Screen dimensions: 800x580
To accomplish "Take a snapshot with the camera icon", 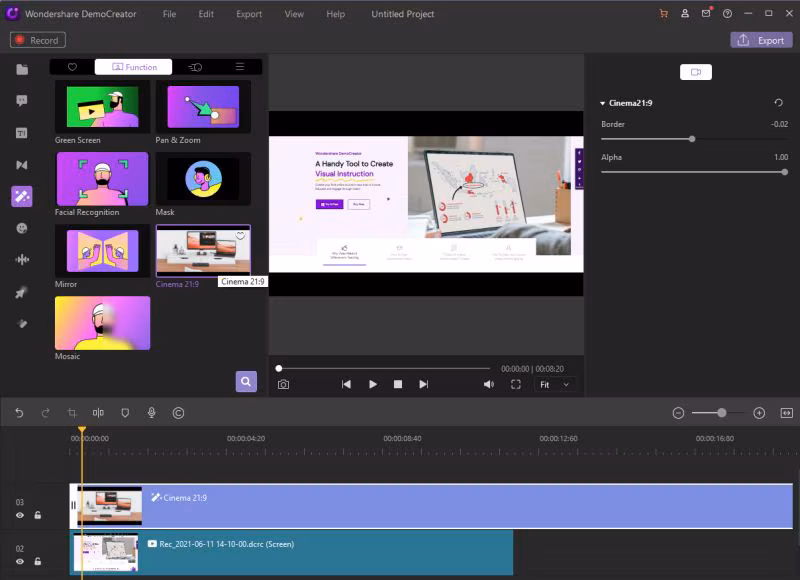I will tap(283, 385).
